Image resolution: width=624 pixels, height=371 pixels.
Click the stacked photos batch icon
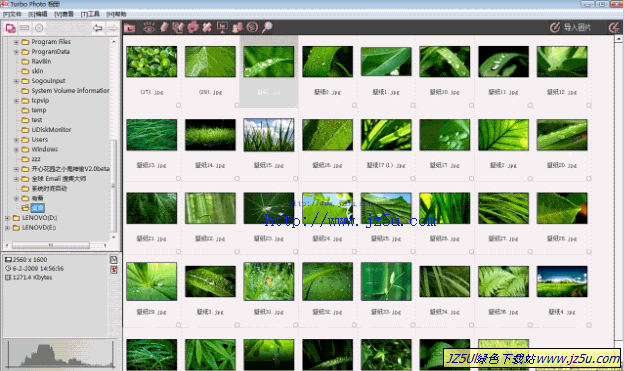237,27
